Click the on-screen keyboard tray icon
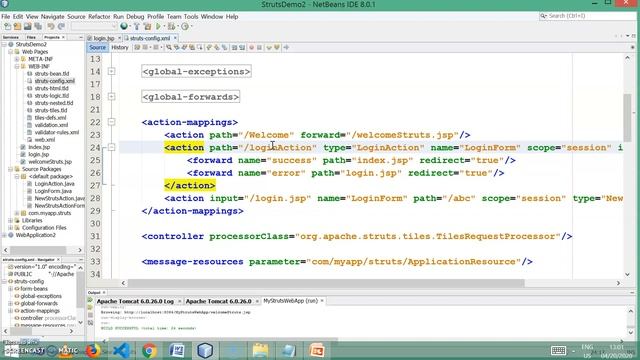The width and height of the screenshot is (640, 360). click(558, 350)
